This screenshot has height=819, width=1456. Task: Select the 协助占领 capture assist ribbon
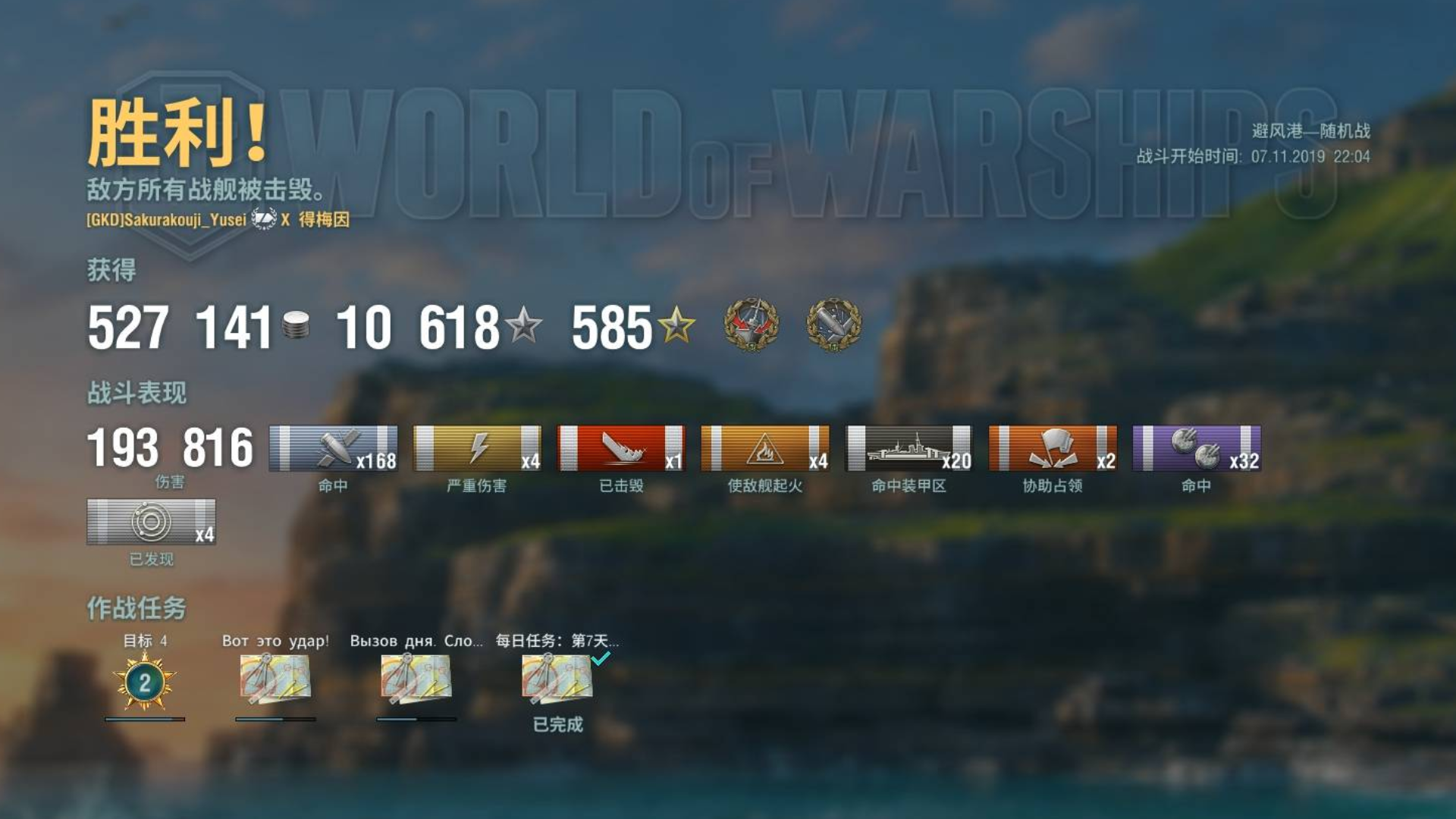coord(1053,448)
